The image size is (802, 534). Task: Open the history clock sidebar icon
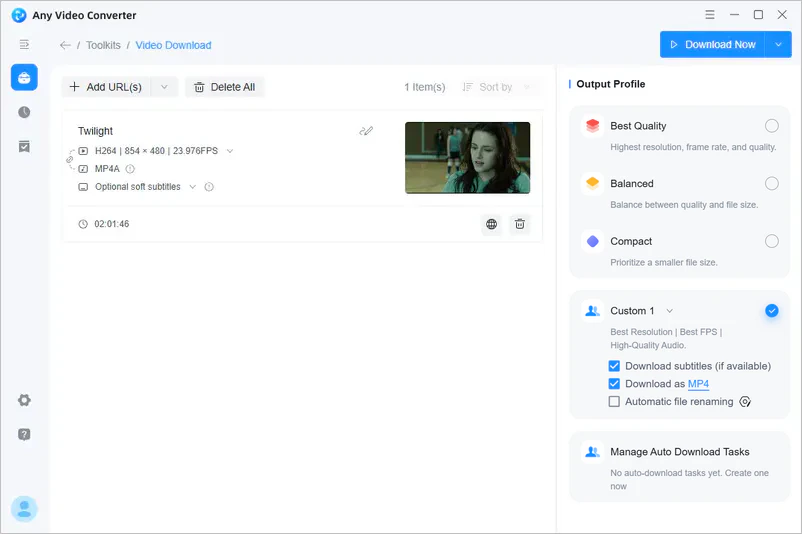(x=24, y=112)
